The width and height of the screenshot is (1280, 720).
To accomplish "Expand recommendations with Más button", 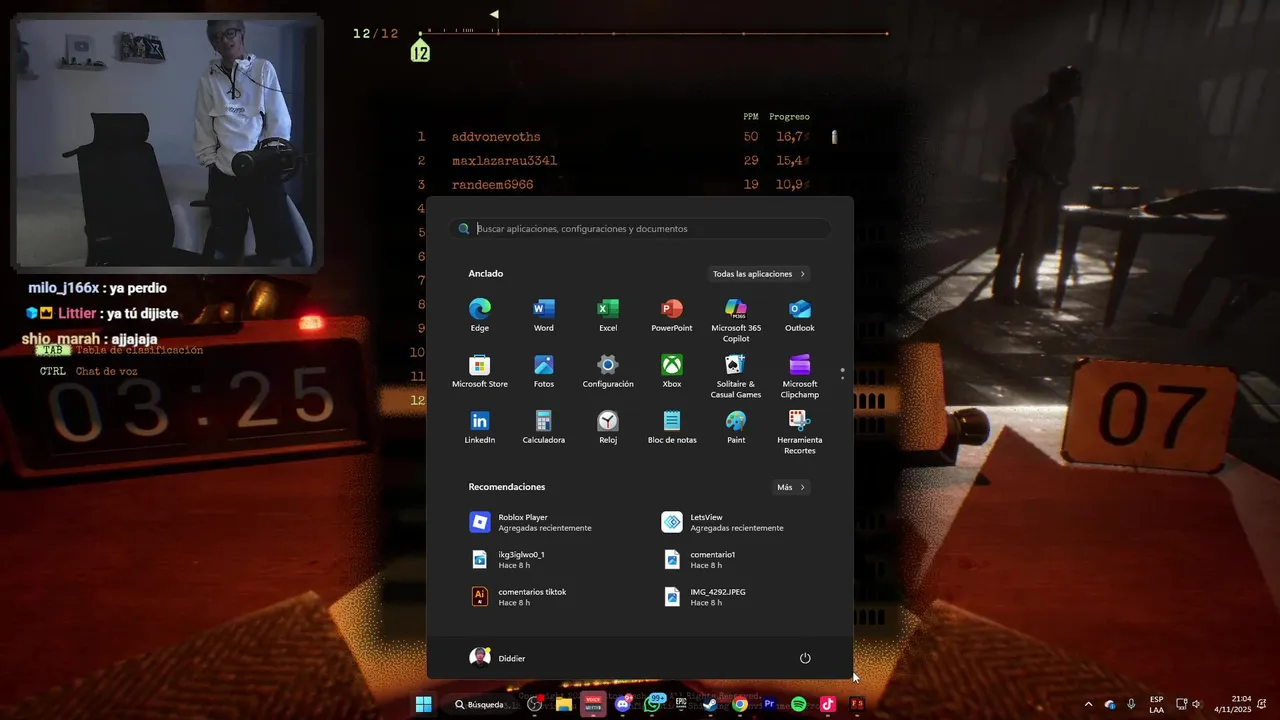I will pos(790,487).
